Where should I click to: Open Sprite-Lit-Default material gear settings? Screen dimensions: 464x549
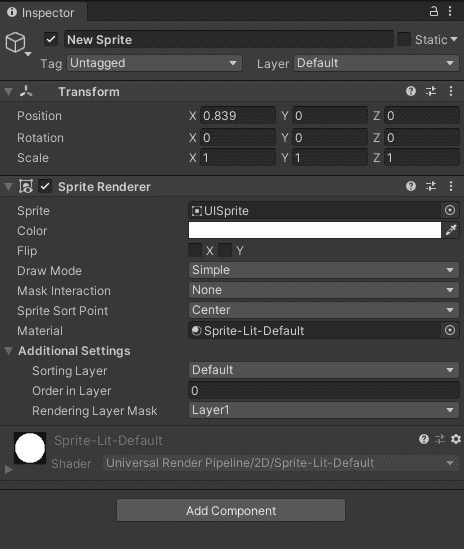click(456, 439)
